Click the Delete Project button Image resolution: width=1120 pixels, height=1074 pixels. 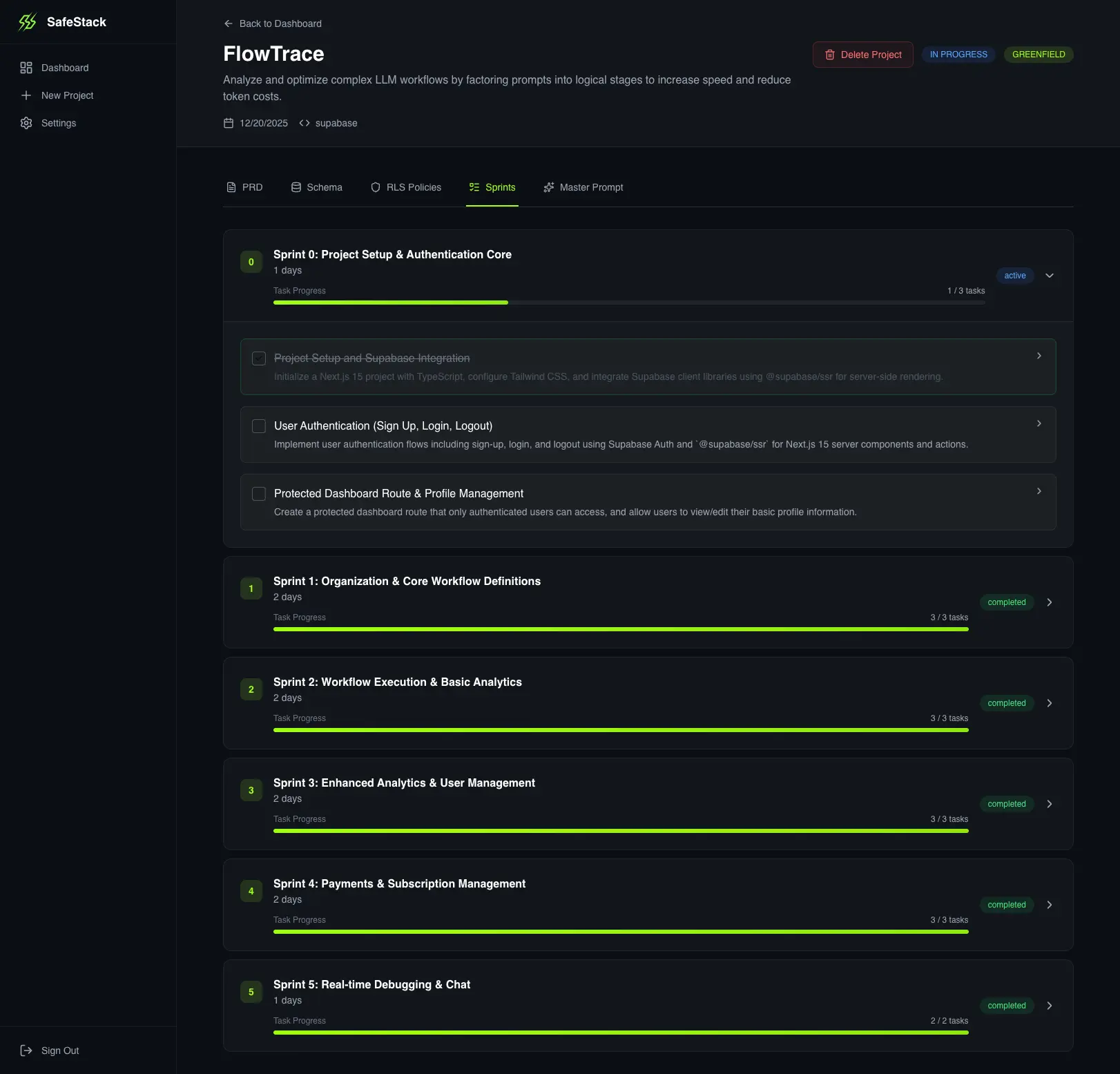click(x=863, y=55)
